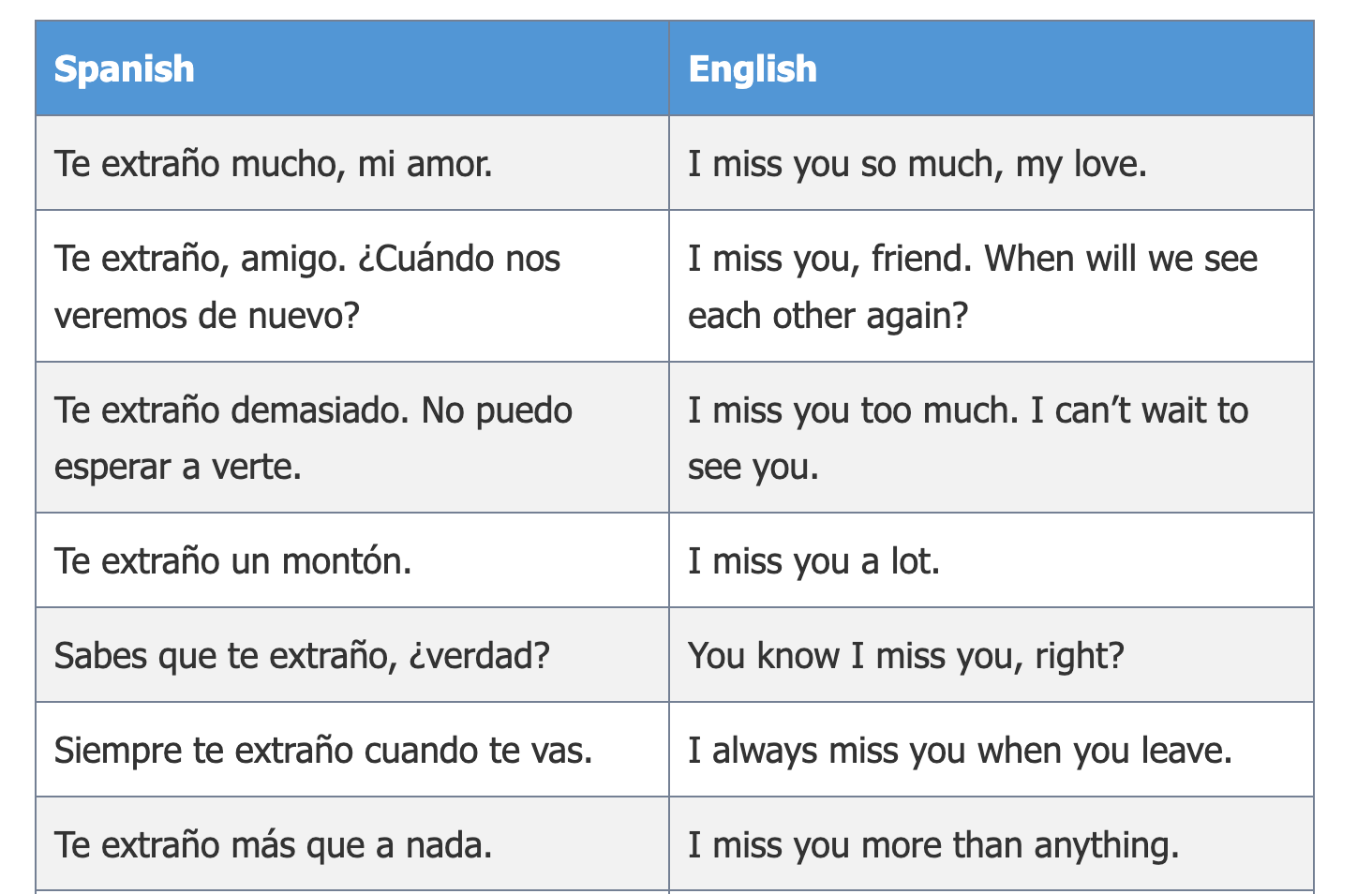1372x894 pixels.
Task: Click the word '¿verdad?' in Spanish column
Action: (480, 656)
